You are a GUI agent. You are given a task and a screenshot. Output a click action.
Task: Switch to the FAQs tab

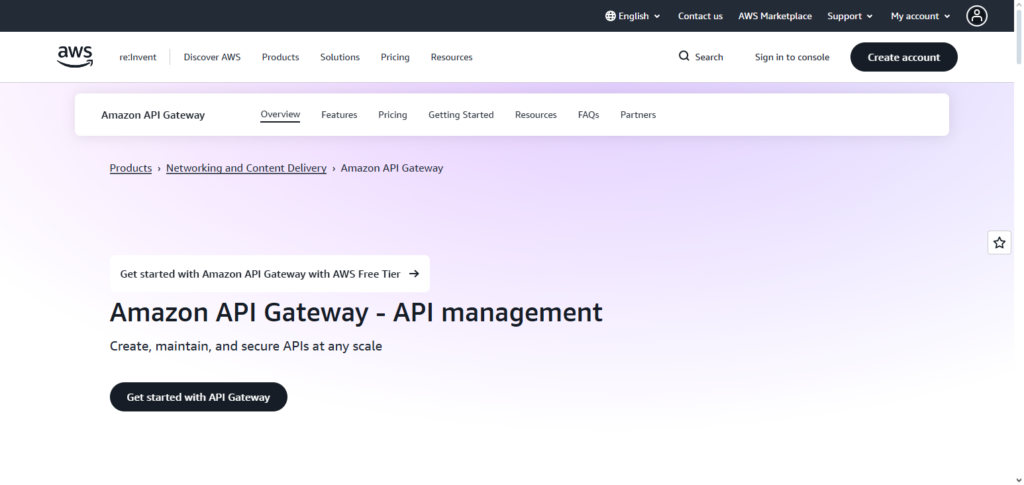point(588,114)
